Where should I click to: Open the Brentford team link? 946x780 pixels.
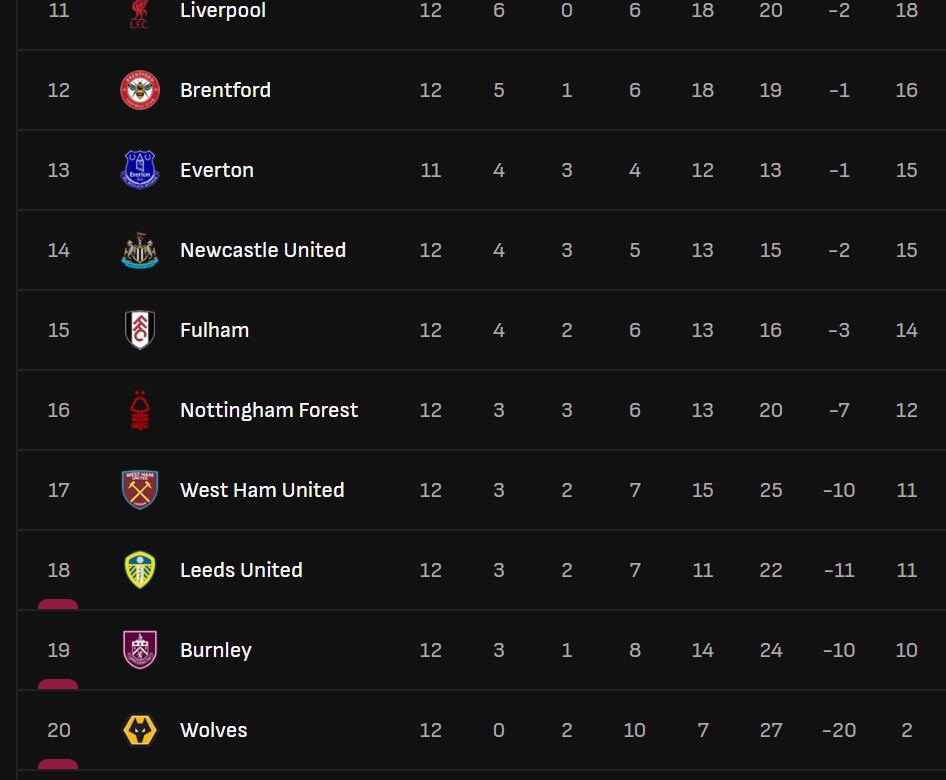pos(225,90)
